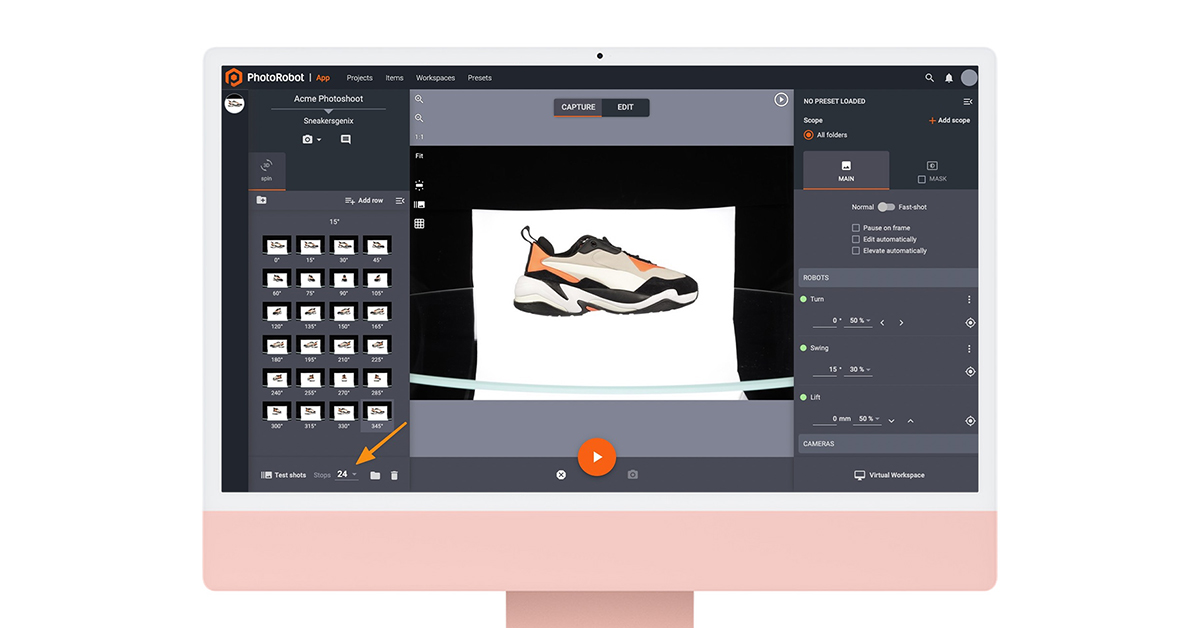Screen dimensions: 1200x628
Task: Open the Turn speed 50 % dropdown
Action: point(859,321)
